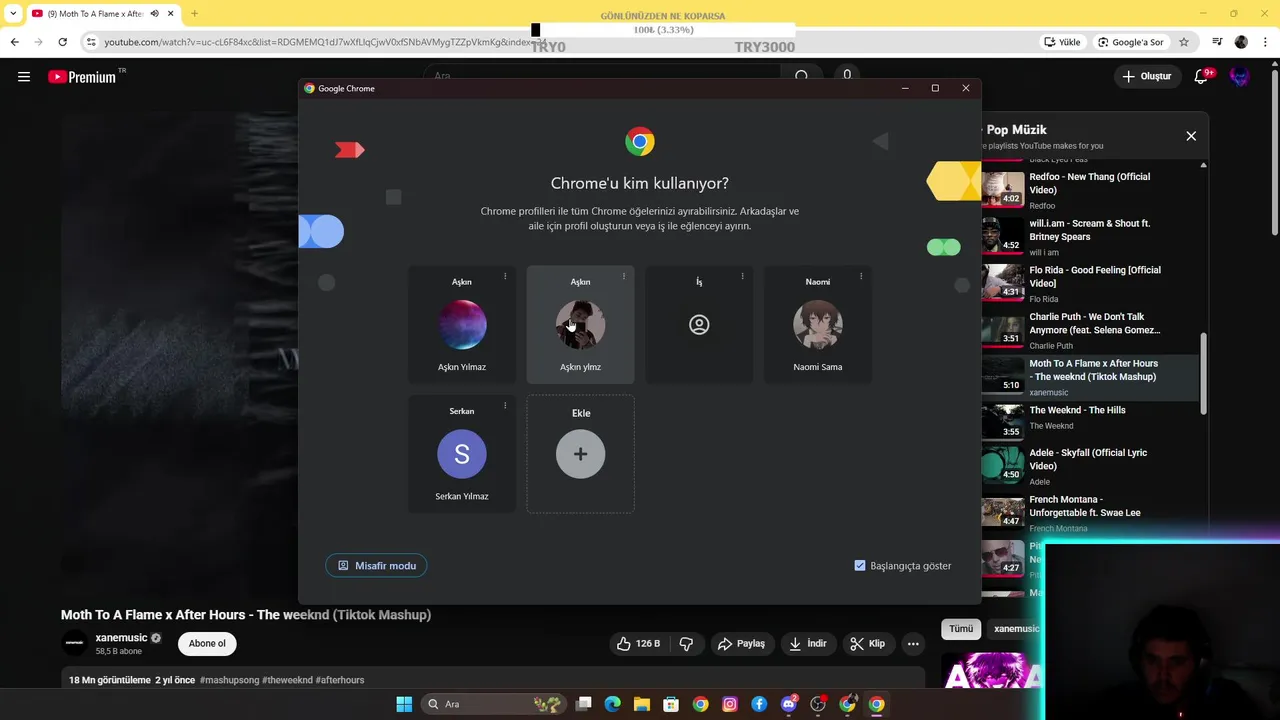Image resolution: width=1280 pixels, height=720 pixels.
Task: Play Charlie Puth - We Don't Talk Anymore
Action: 1090,330
